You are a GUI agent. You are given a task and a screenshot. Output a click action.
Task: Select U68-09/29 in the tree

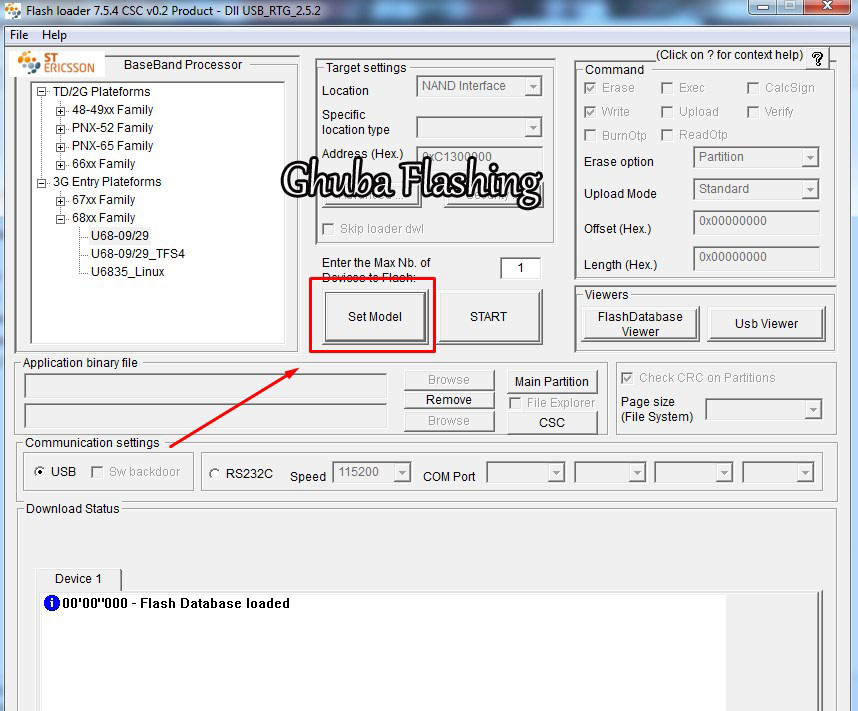click(x=120, y=236)
